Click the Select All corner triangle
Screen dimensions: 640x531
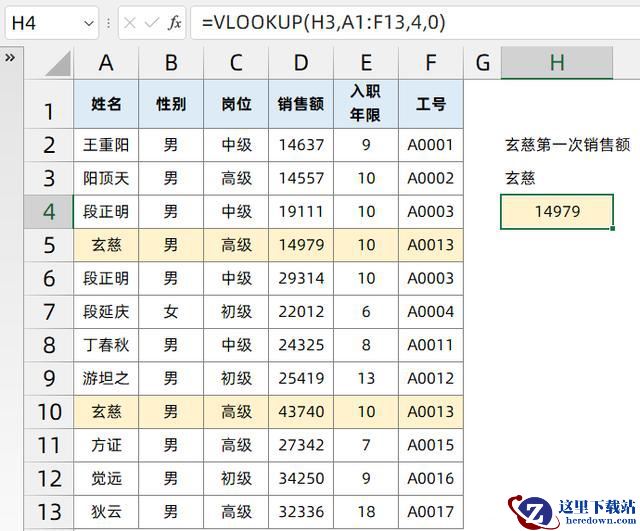(x=58, y=64)
